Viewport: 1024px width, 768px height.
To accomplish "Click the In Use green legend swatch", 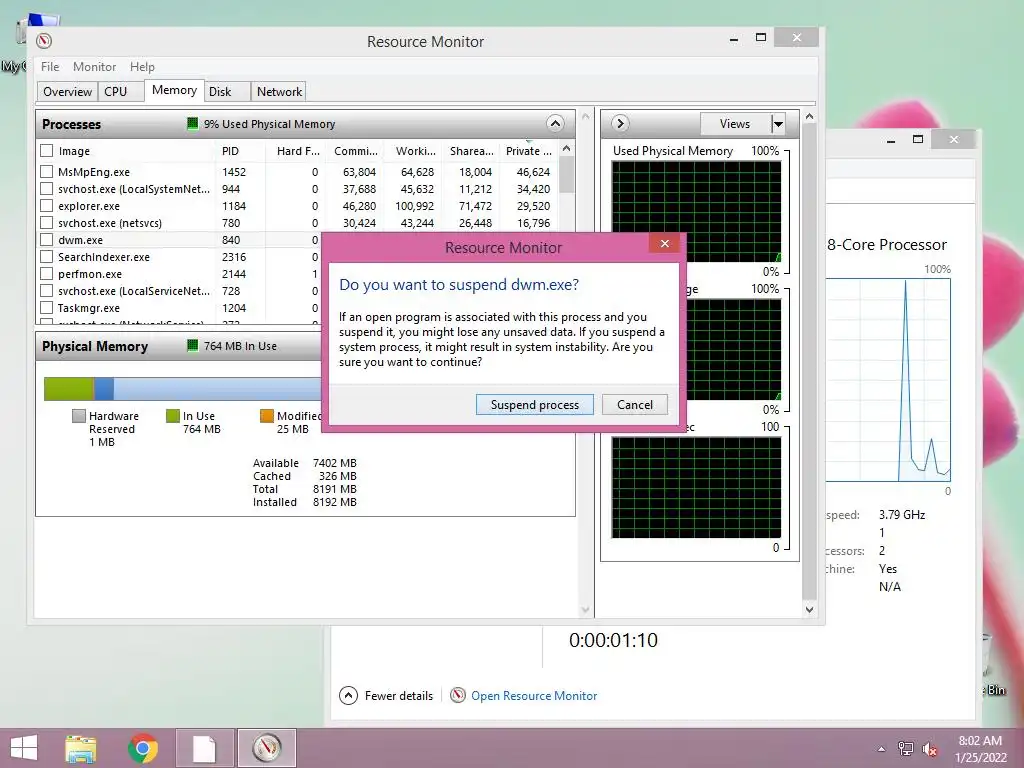I will point(172,416).
